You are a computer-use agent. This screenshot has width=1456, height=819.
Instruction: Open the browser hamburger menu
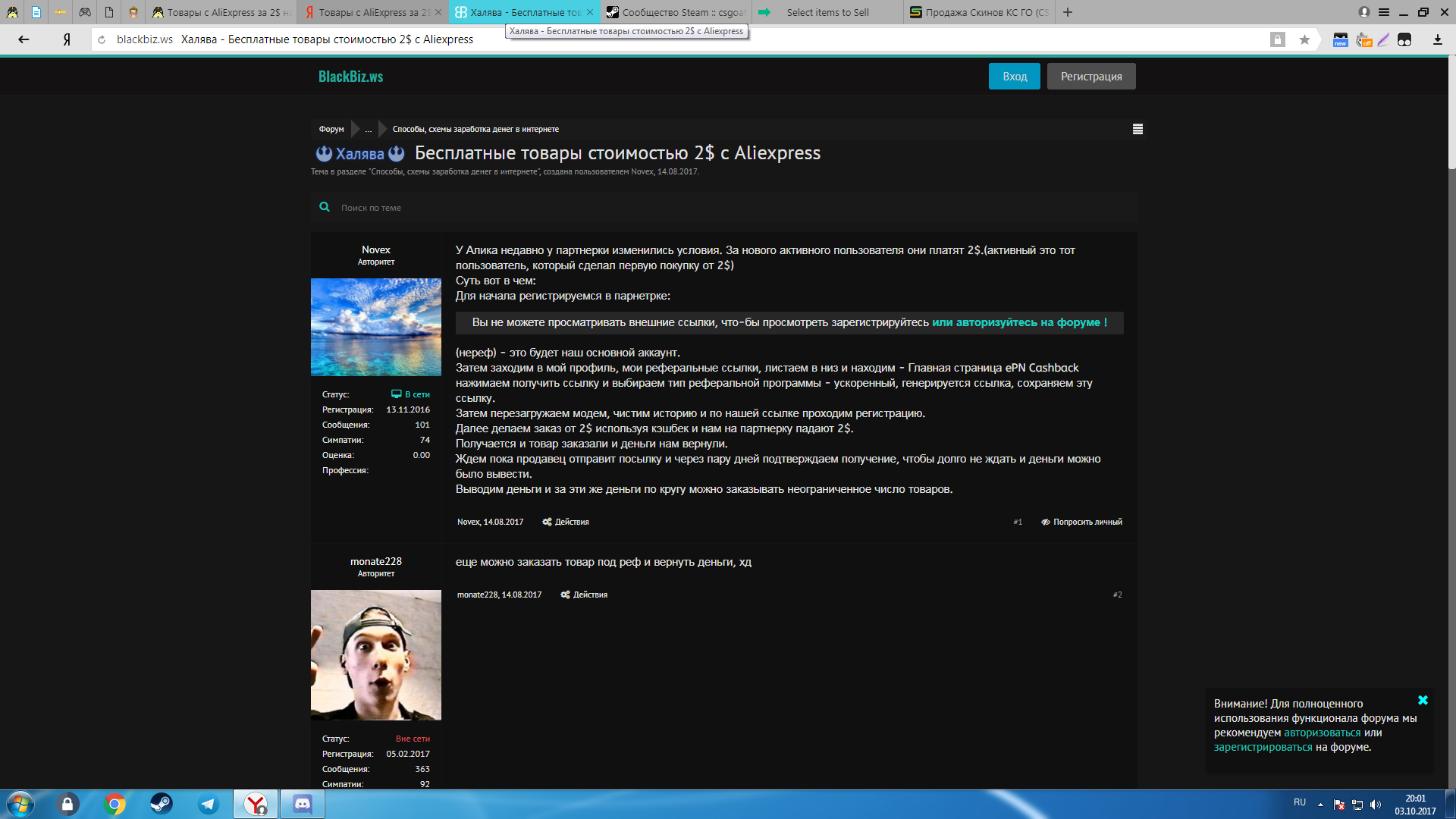[x=1384, y=12]
